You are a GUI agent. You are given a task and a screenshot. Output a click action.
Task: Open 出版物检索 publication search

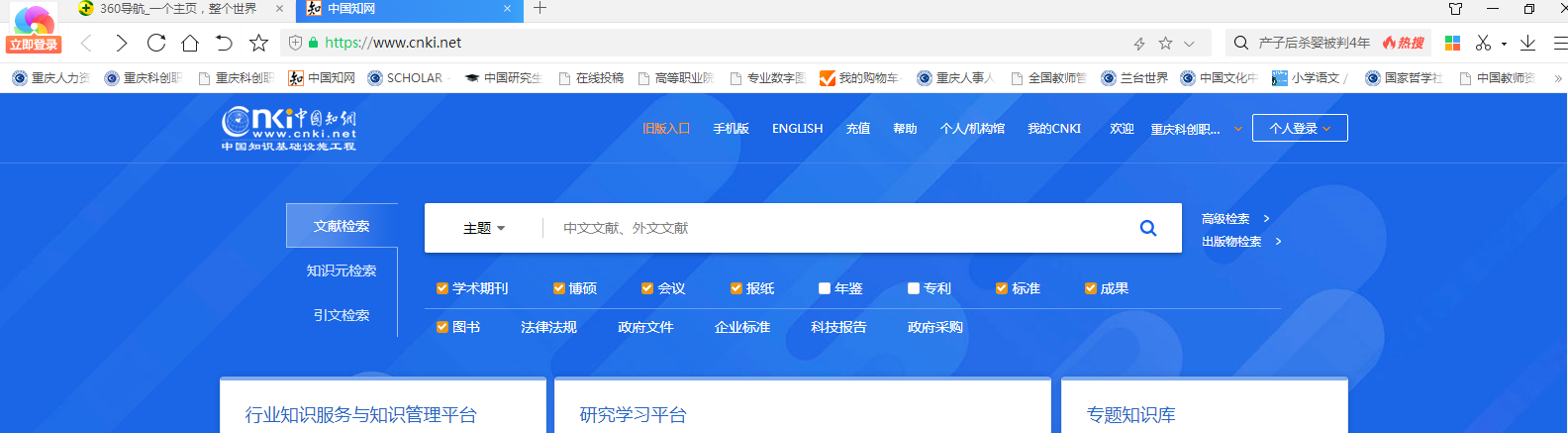(1231, 242)
